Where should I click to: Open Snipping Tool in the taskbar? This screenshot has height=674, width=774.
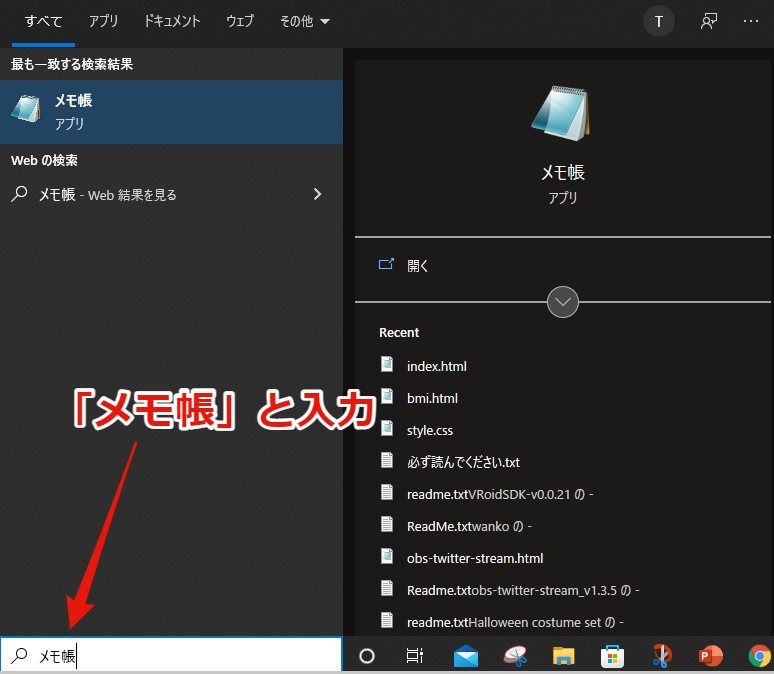514,656
